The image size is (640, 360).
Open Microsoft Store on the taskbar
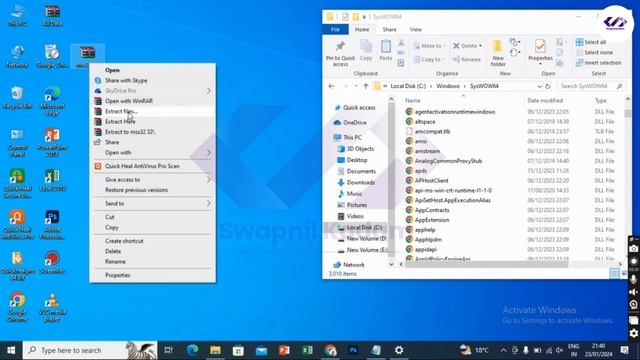tap(238, 350)
